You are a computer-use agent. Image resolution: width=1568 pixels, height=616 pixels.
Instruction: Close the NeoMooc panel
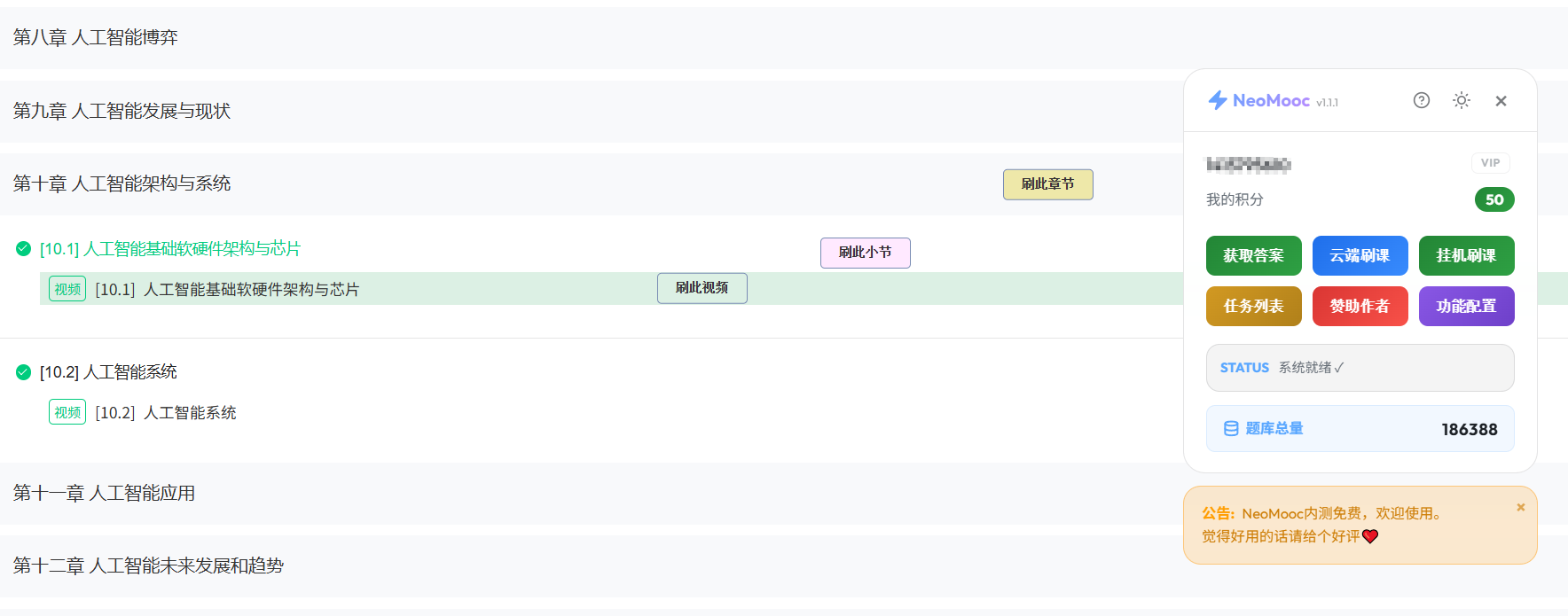(1501, 101)
